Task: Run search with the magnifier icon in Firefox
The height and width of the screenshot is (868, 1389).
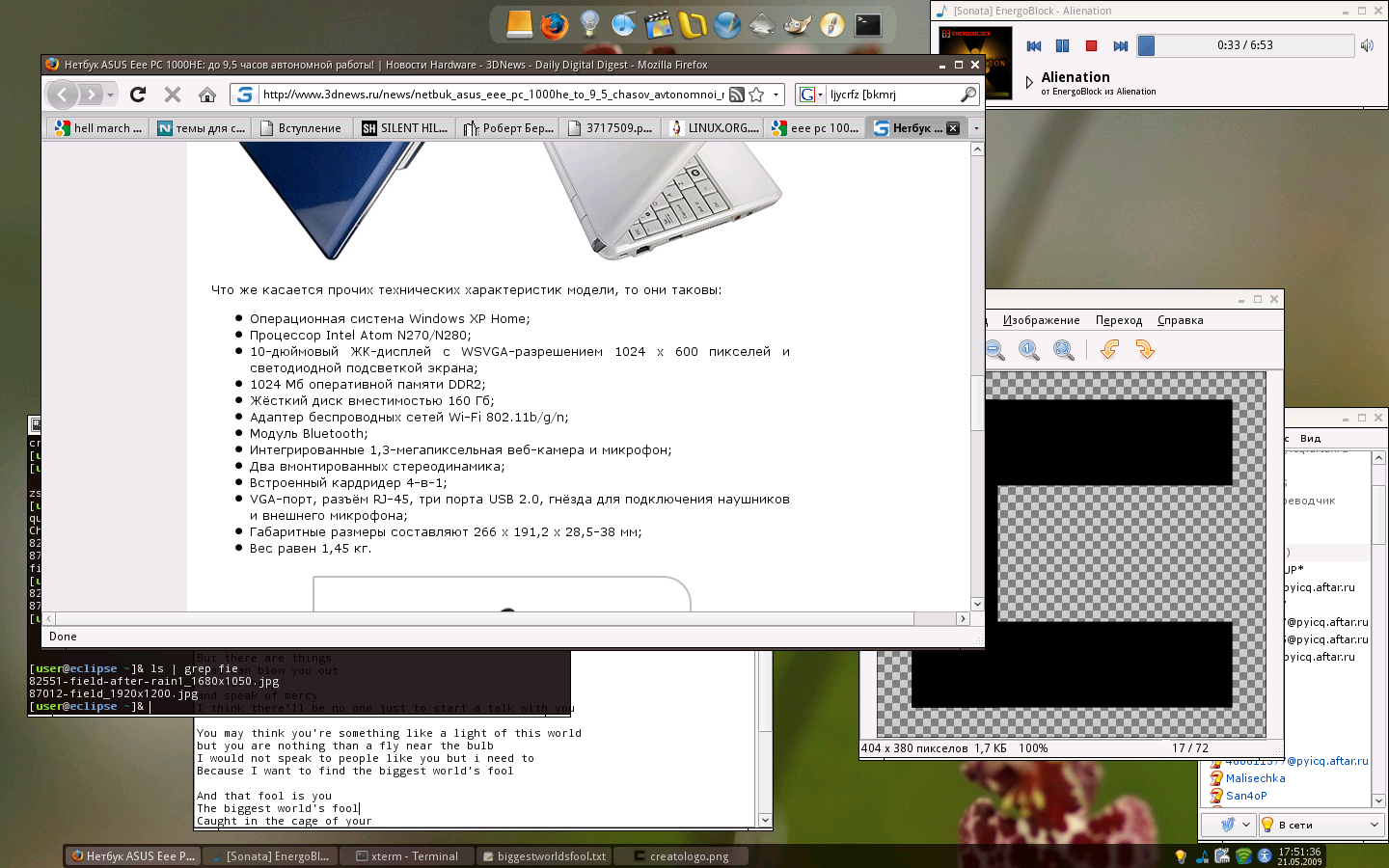Action: [968, 95]
